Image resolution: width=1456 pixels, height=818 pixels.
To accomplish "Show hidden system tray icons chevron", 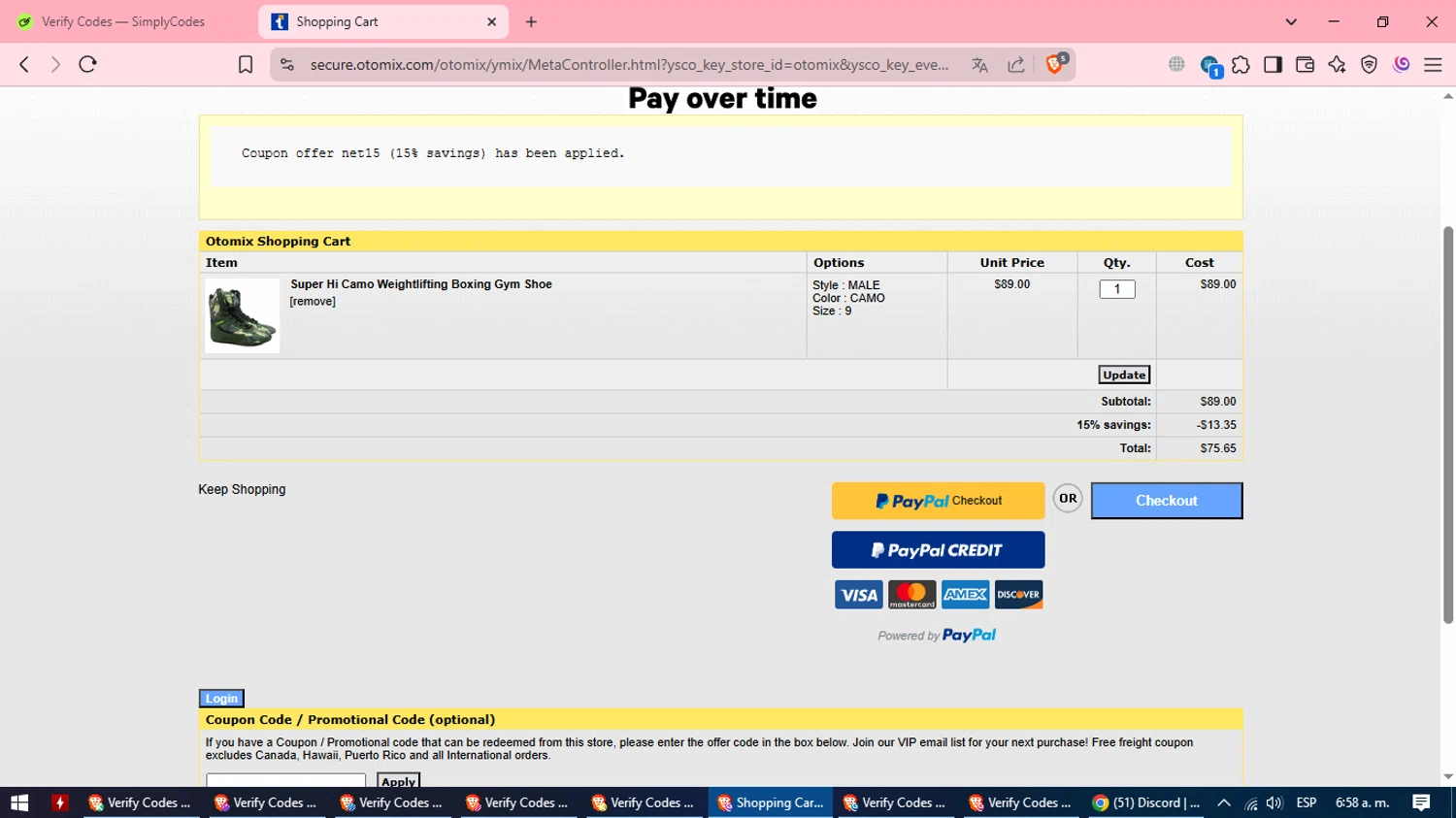I will click(x=1224, y=802).
